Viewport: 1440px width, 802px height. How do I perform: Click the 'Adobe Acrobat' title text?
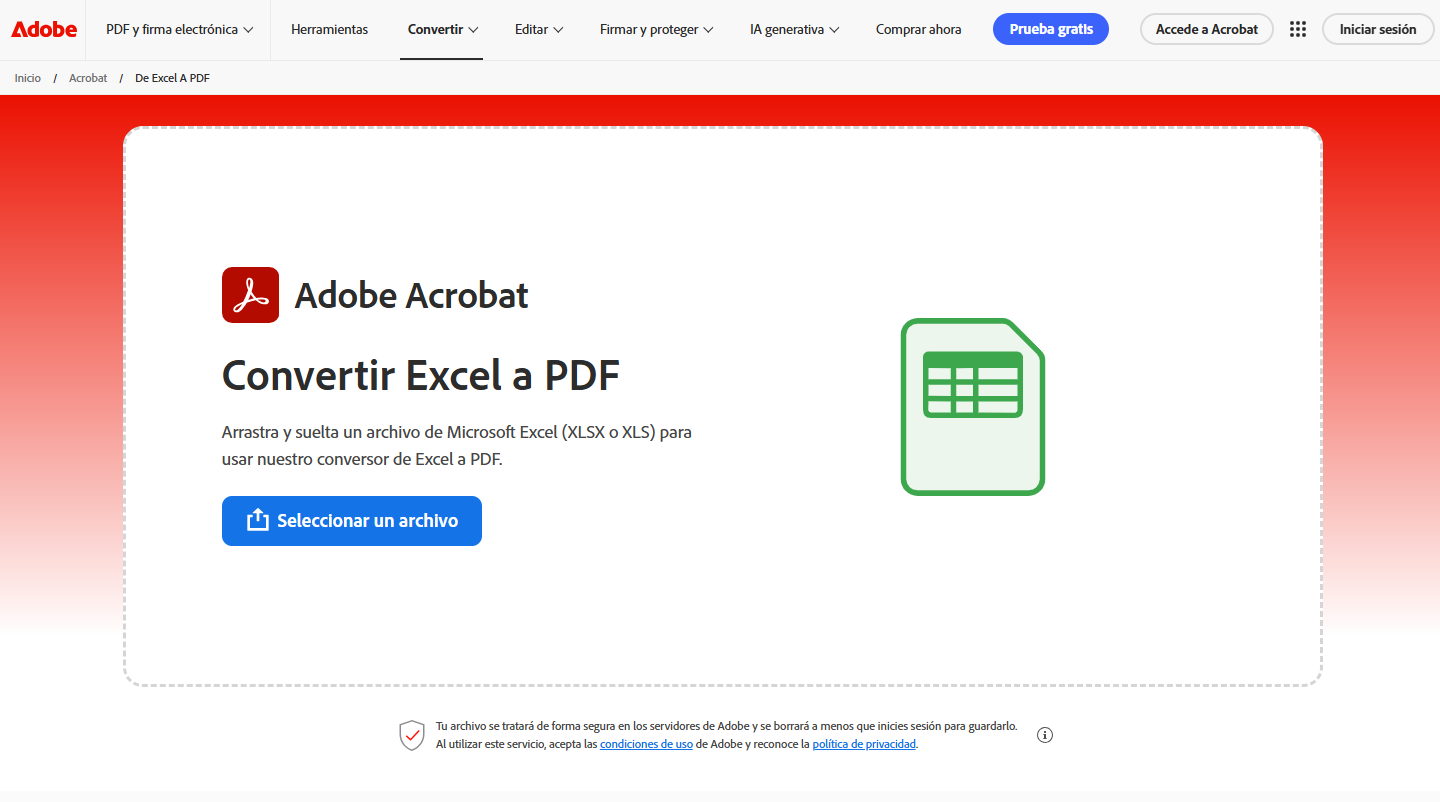(x=411, y=295)
